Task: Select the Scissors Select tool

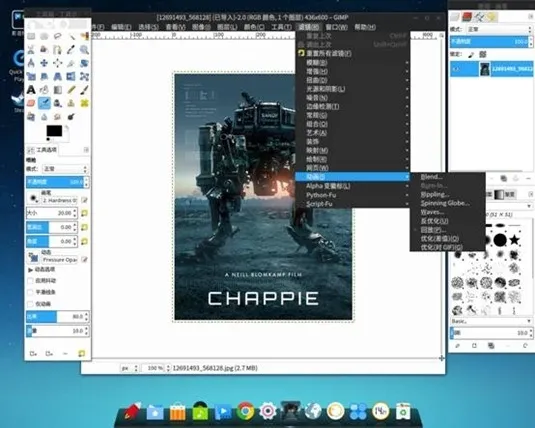Action: [31, 49]
